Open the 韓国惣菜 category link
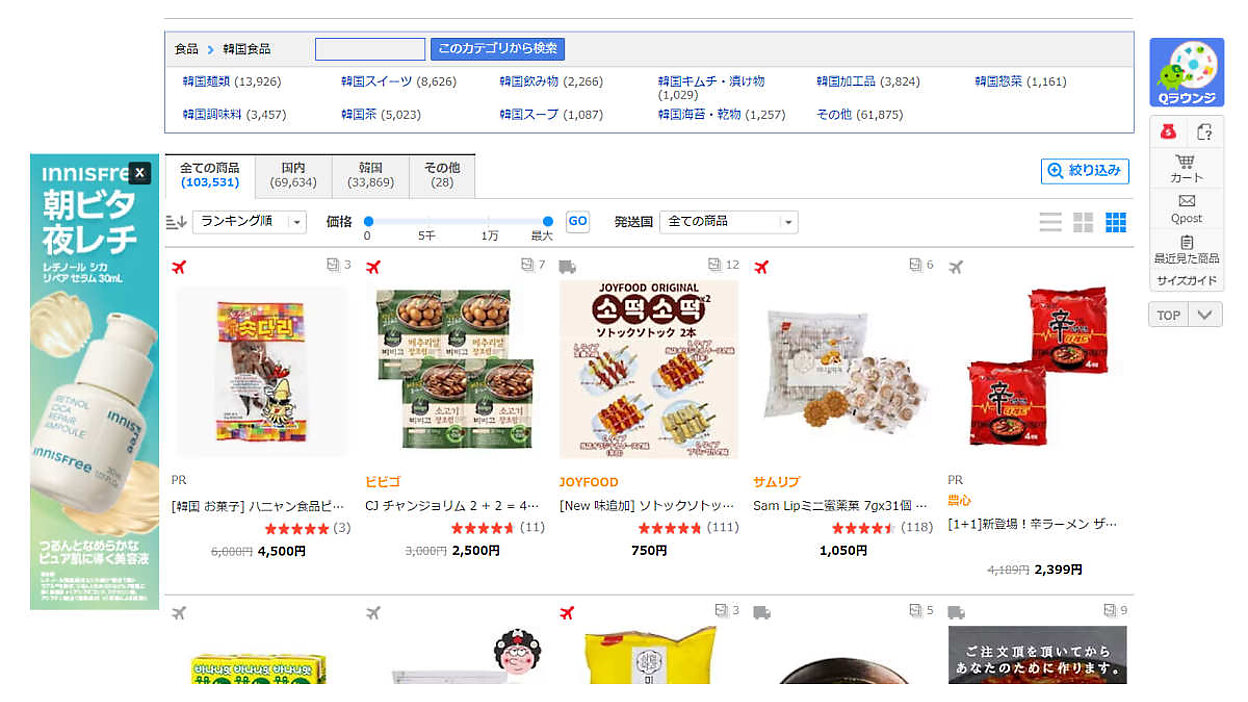1248x702 pixels. click(x=999, y=82)
